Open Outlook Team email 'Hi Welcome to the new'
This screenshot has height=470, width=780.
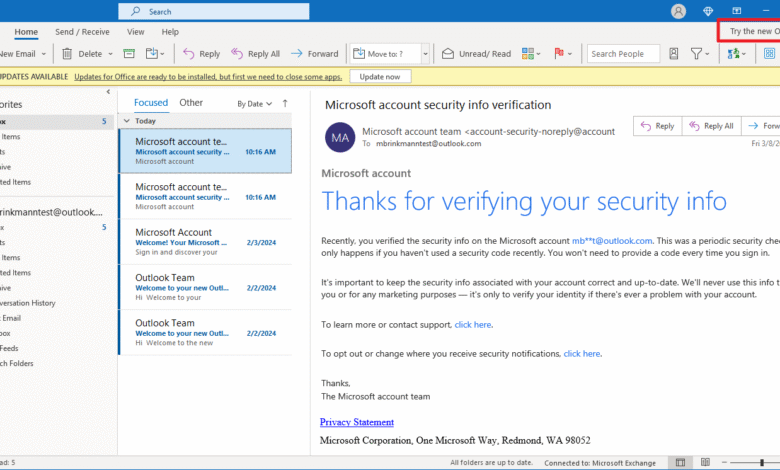coord(205,332)
